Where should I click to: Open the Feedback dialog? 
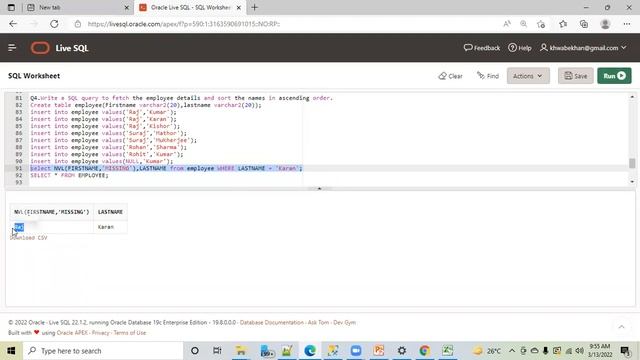click(x=482, y=48)
